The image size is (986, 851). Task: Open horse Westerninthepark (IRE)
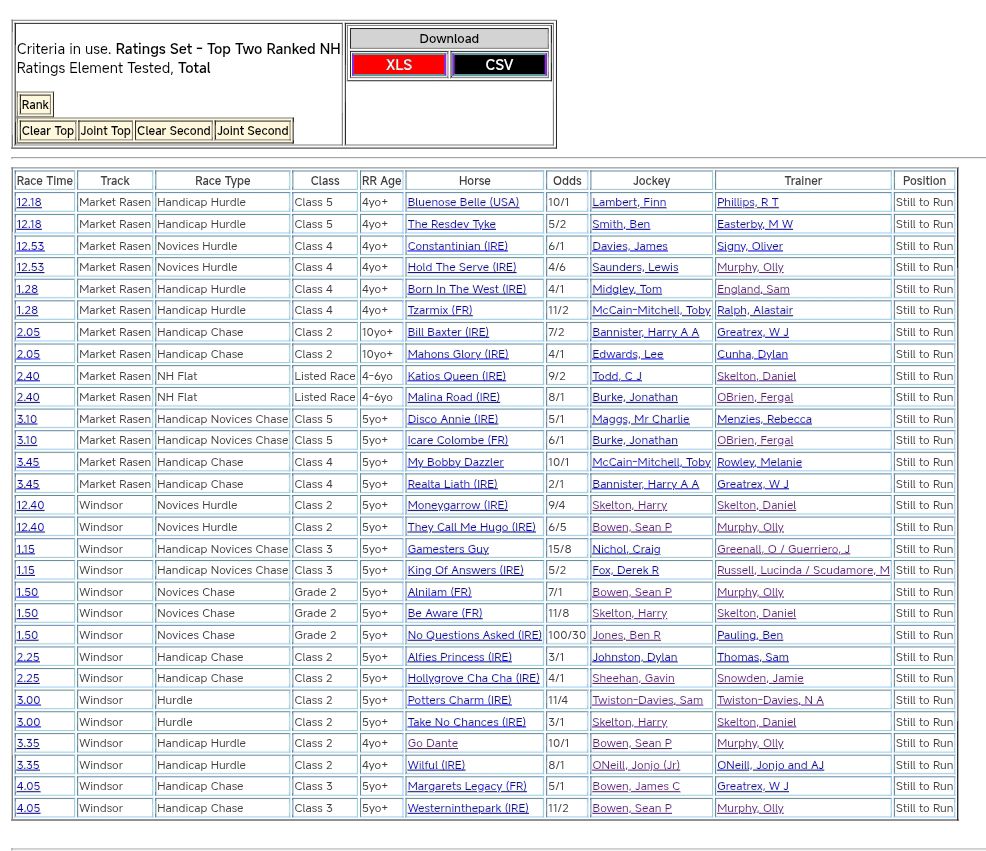468,808
